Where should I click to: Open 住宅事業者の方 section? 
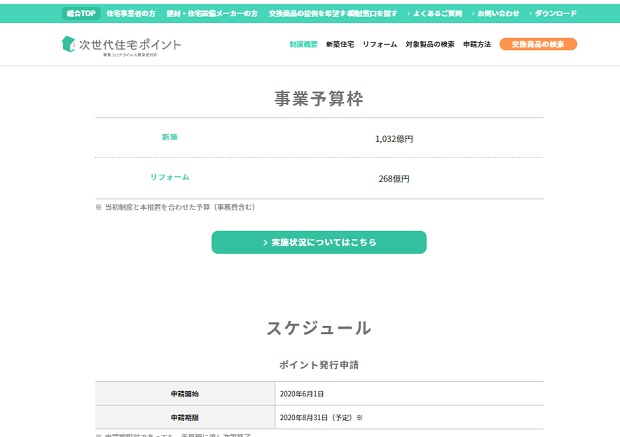pos(131,14)
